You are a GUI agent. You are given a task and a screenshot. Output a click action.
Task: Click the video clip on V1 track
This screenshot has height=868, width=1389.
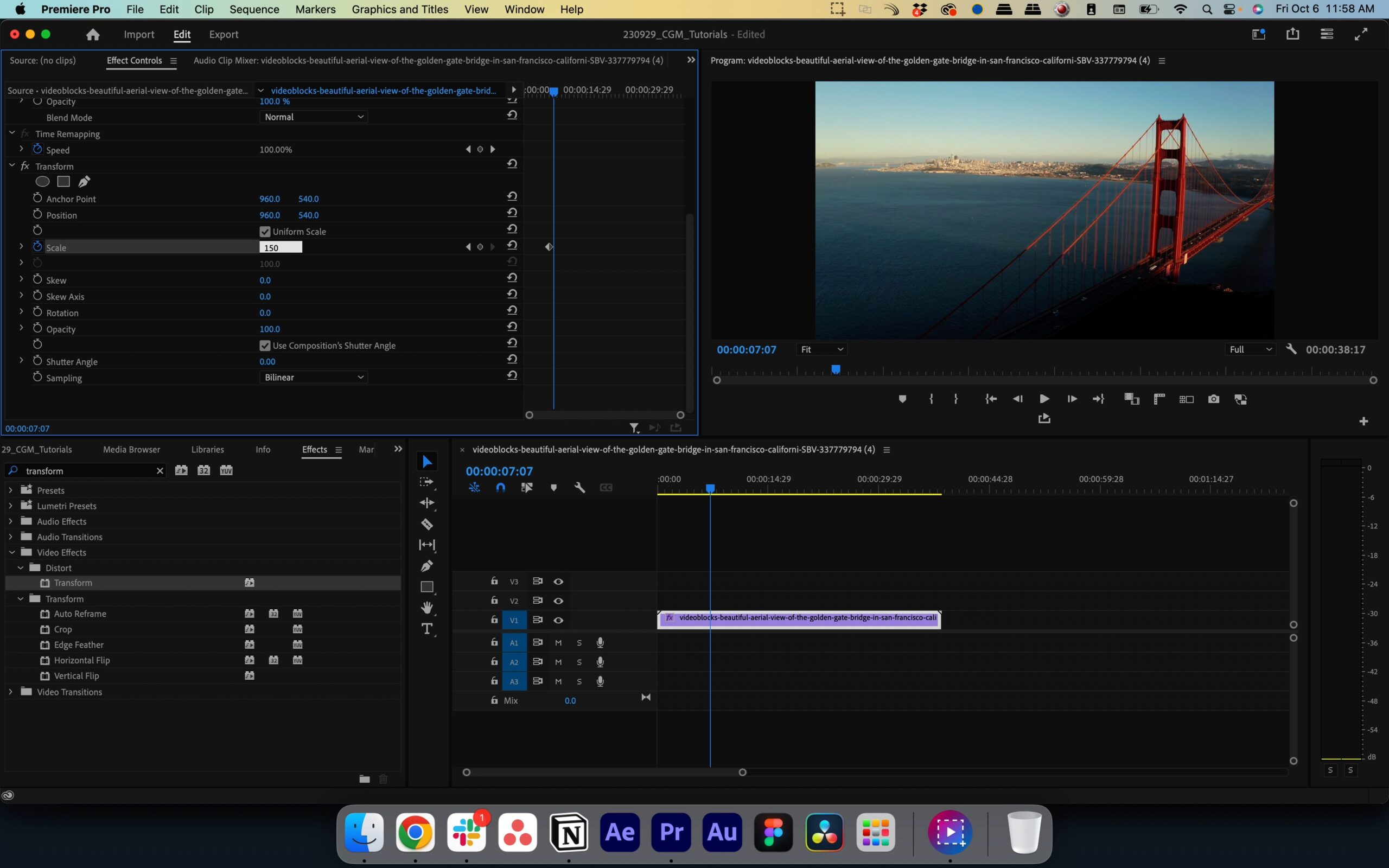(x=800, y=617)
